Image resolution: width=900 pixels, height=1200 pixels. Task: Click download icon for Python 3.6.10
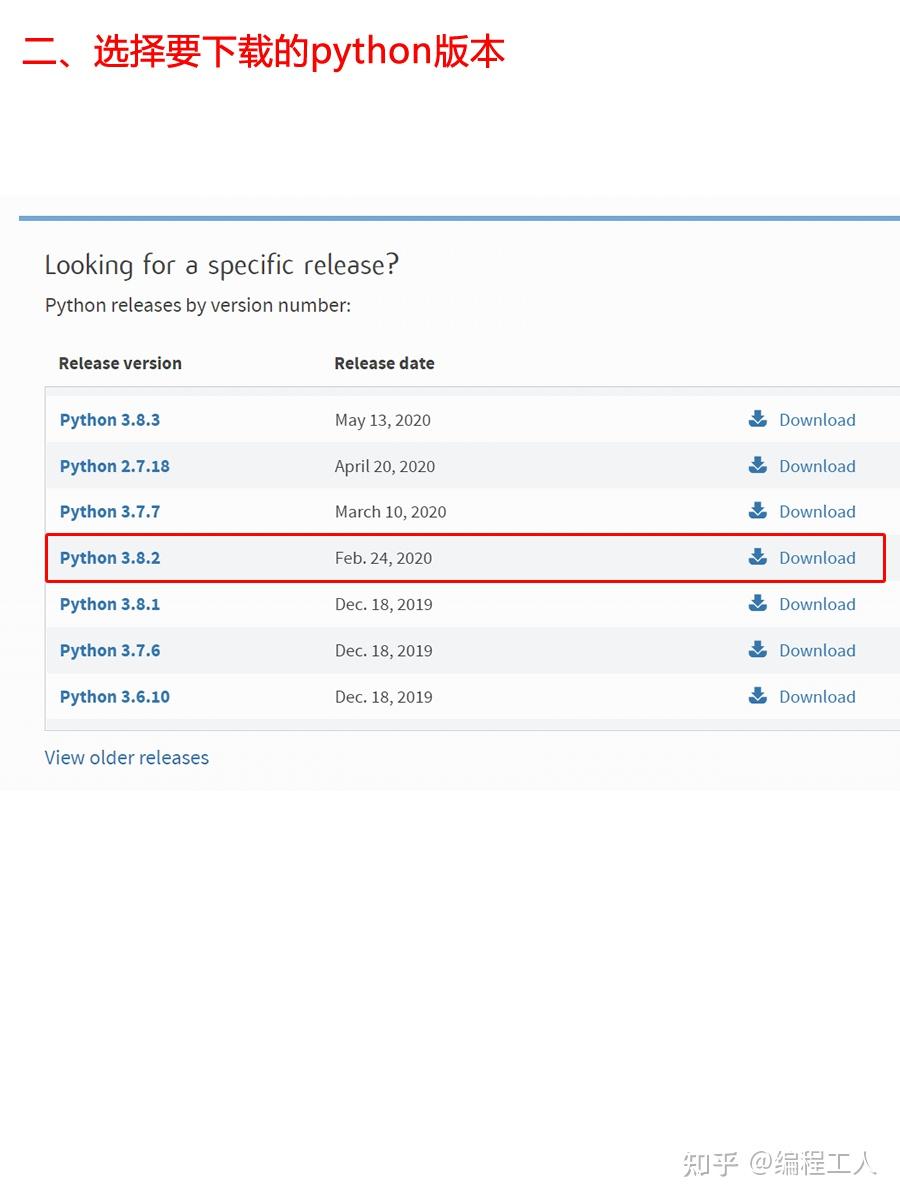coord(758,696)
